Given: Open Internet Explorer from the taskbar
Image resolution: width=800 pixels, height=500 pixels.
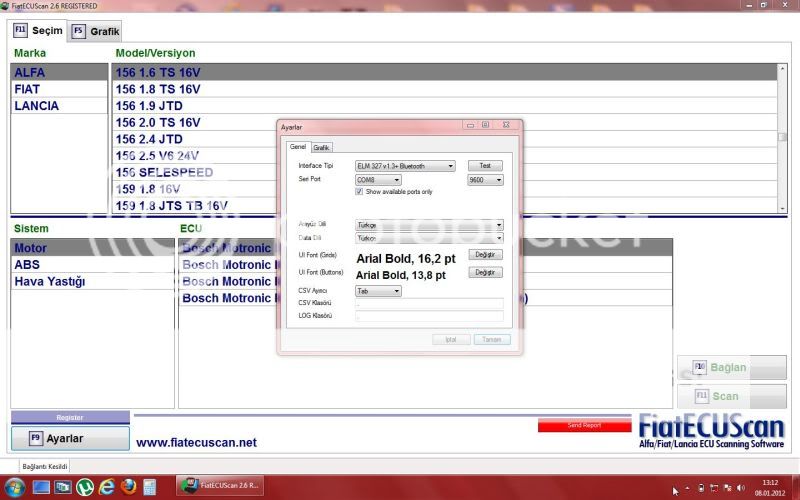Looking at the screenshot, I should pyautogui.click(x=107, y=487).
